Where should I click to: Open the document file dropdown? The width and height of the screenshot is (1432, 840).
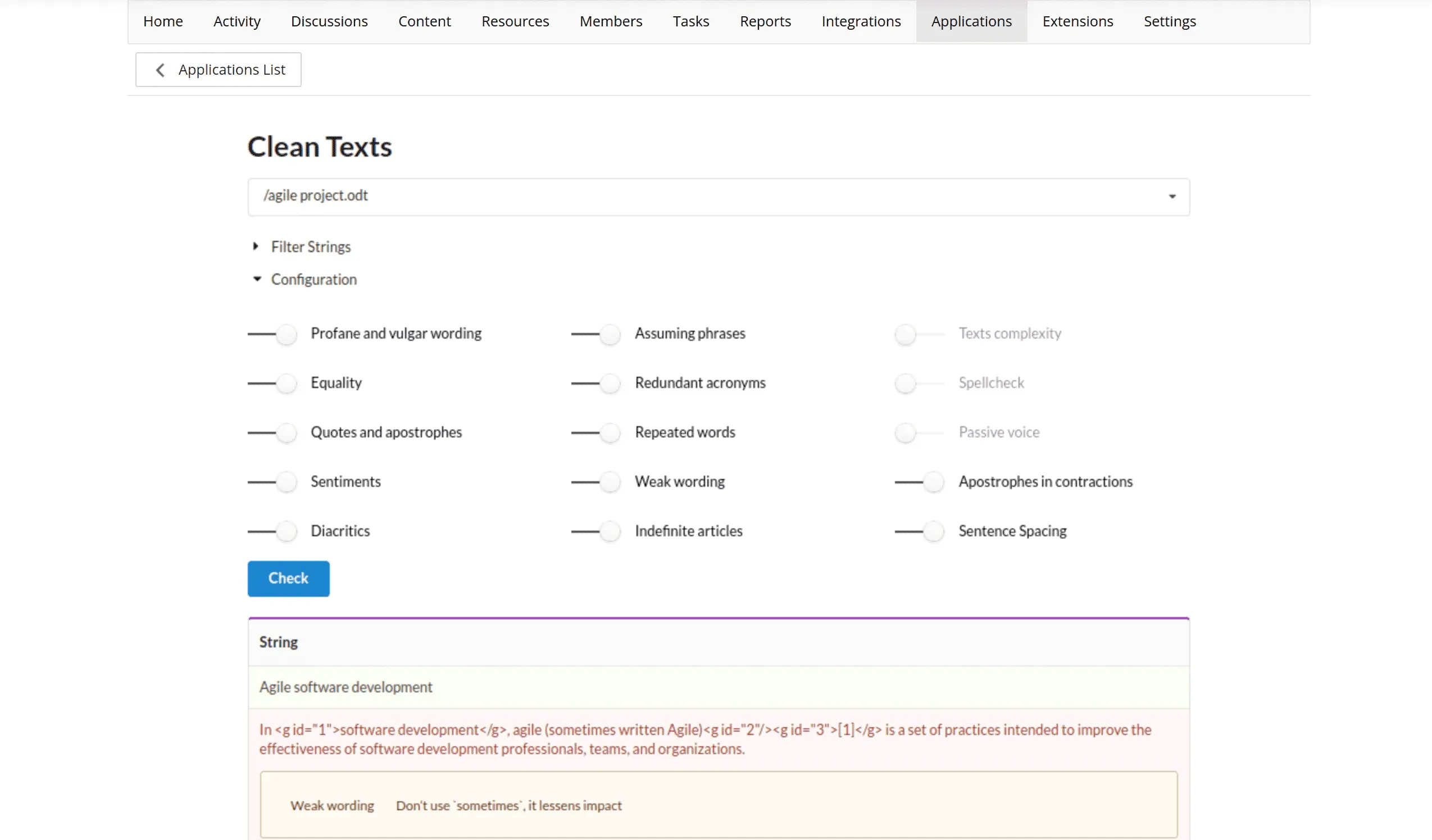pyautogui.click(x=1172, y=197)
